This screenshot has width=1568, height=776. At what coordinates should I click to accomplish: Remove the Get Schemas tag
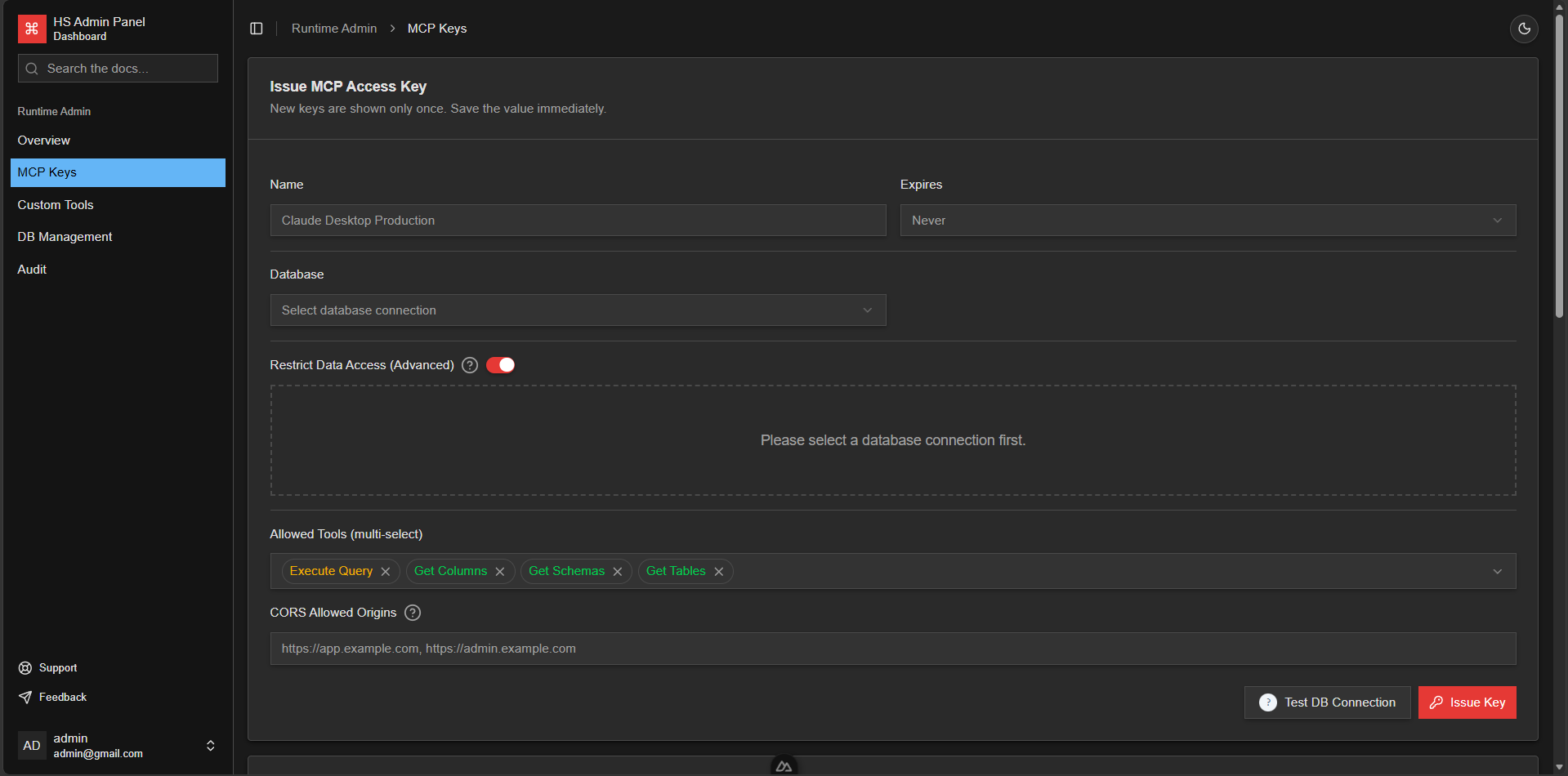[x=618, y=572]
